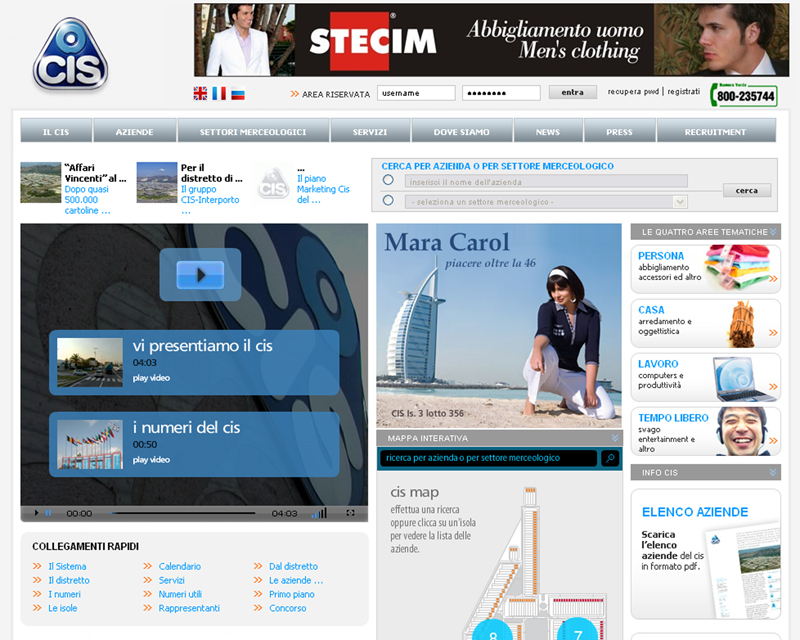Open the Servizi menu

370,131
